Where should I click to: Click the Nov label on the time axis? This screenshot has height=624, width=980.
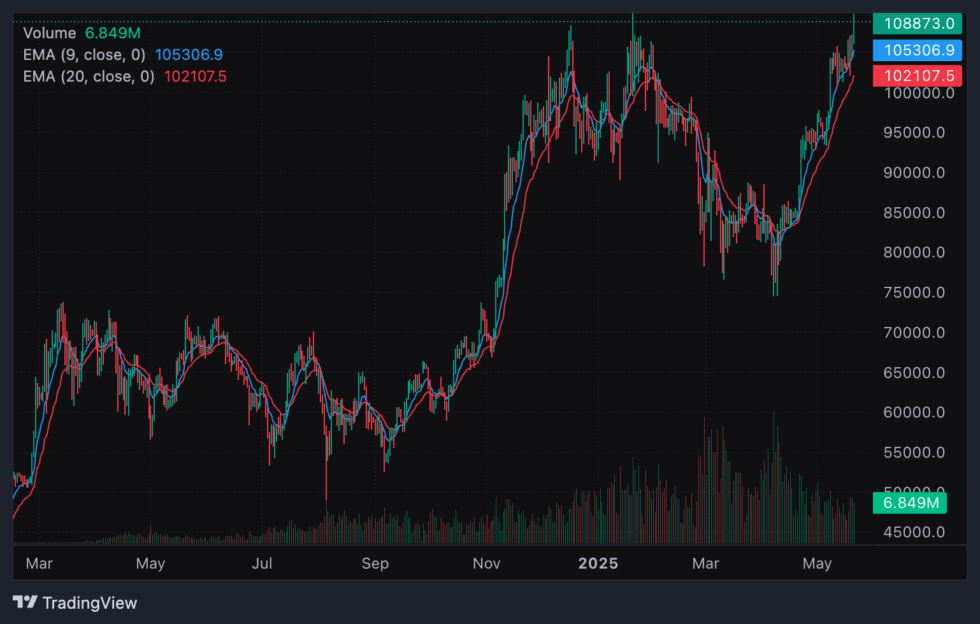(487, 564)
